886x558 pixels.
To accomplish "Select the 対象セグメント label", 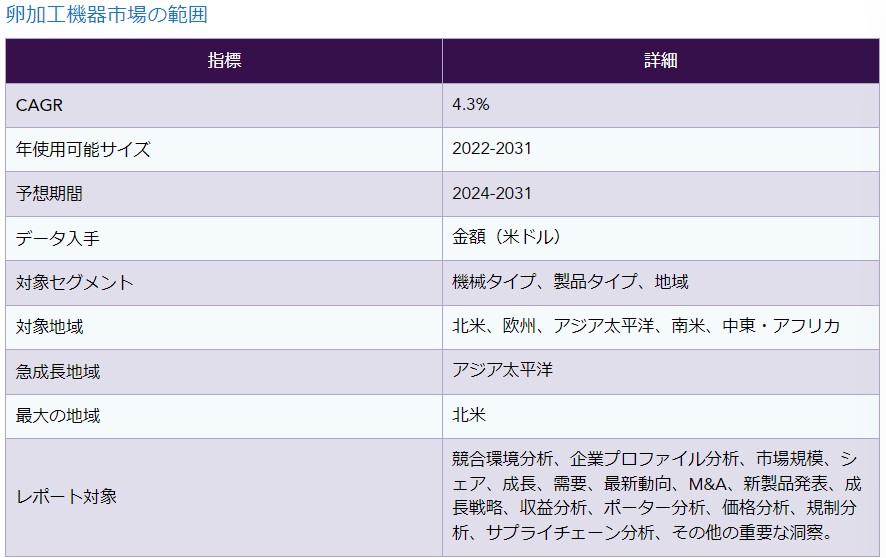I will coord(75,282).
